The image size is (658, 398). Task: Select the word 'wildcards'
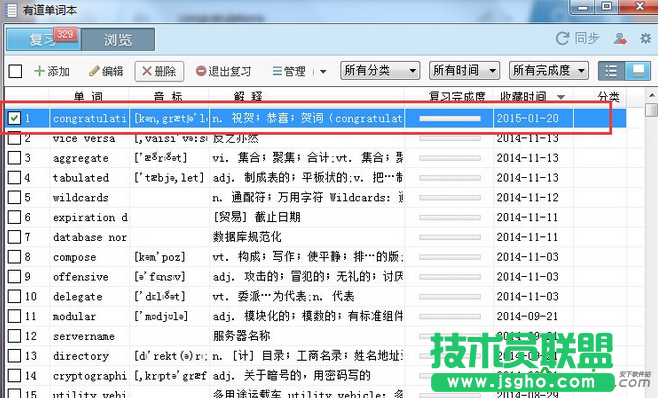click(x=81, y=198)
